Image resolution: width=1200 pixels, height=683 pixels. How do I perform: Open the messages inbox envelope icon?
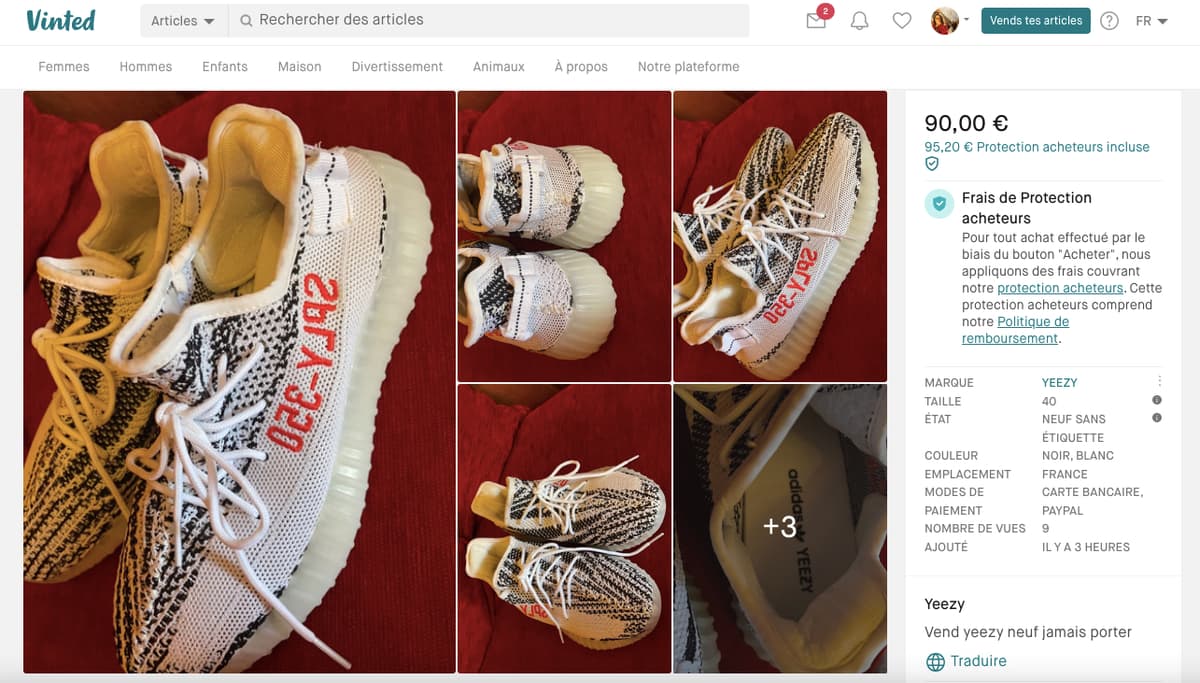click(x=816, y=21)
